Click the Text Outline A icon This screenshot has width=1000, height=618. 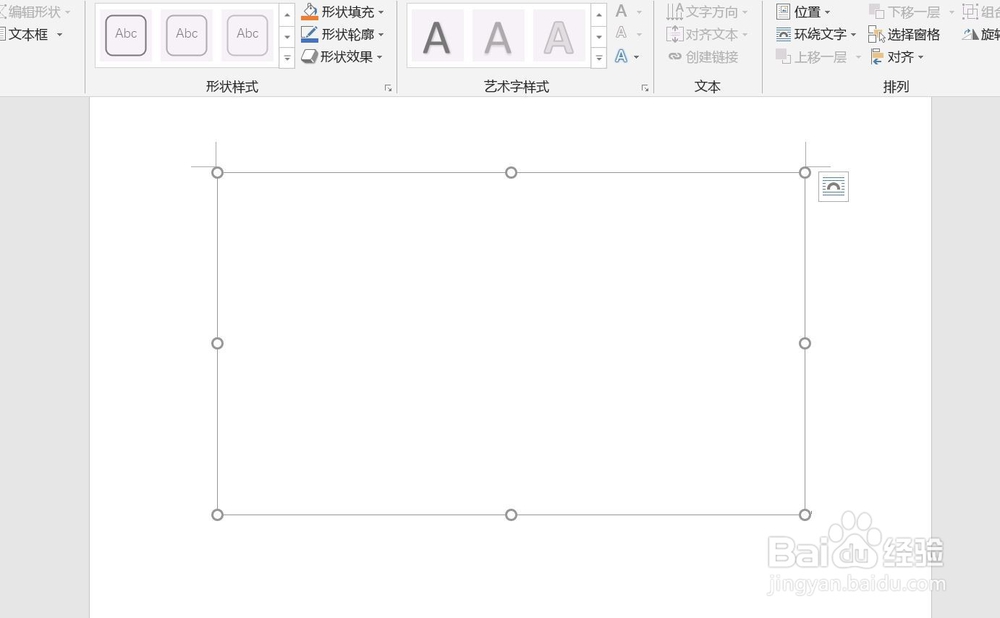[621, 33]
